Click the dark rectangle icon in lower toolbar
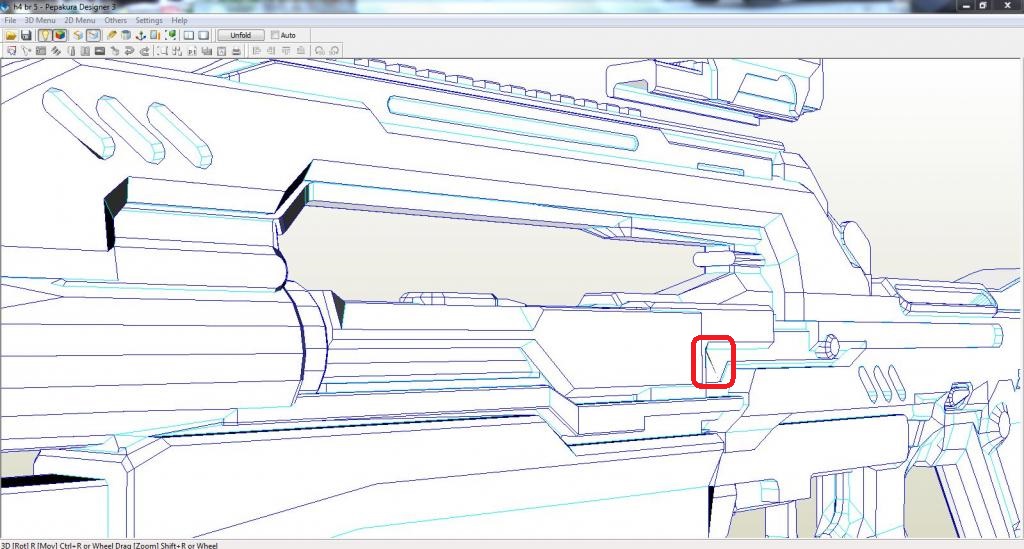 click(x=100, y=51)
